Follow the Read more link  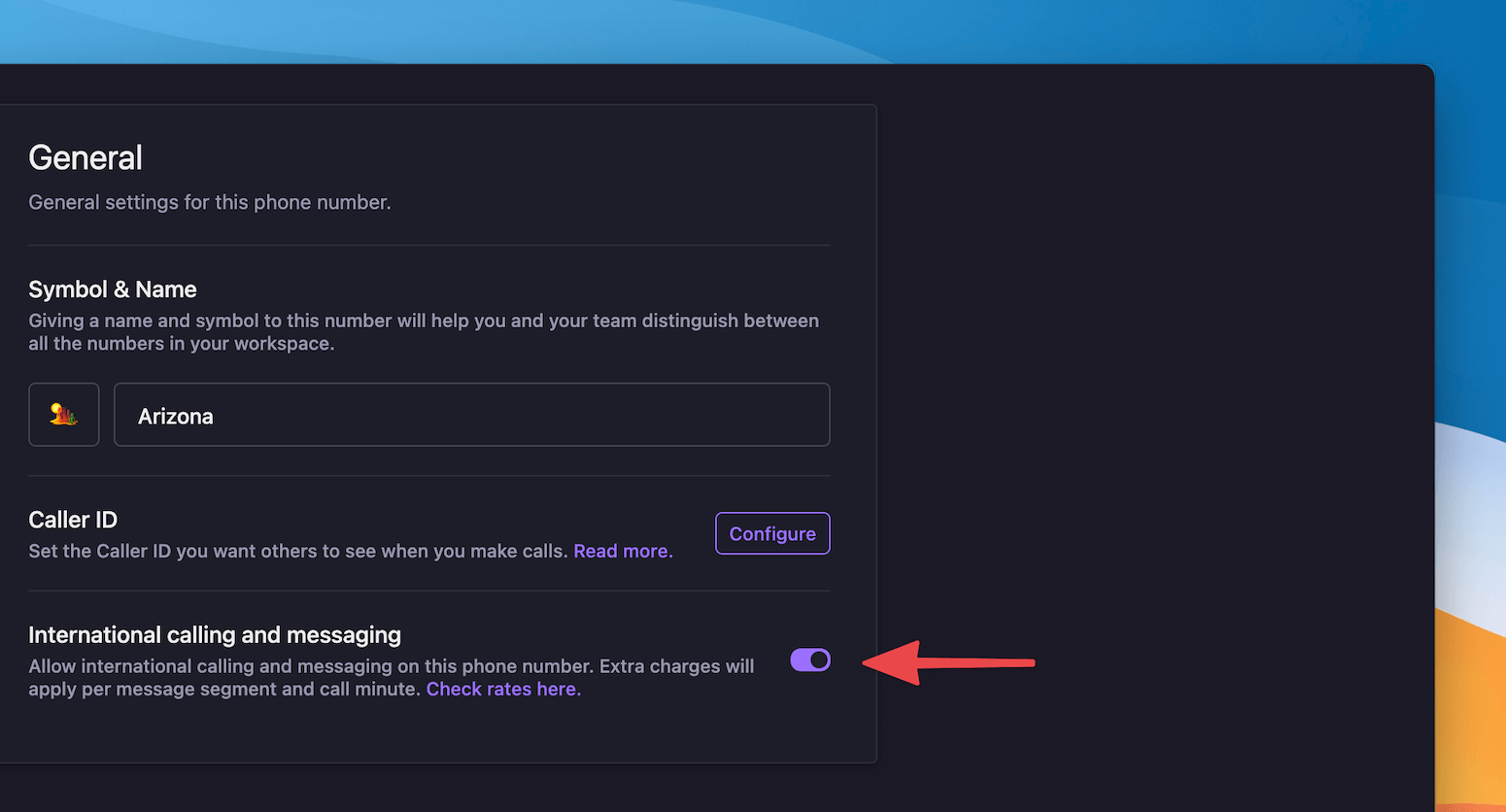pyautogui.click(x=623, y=551)
